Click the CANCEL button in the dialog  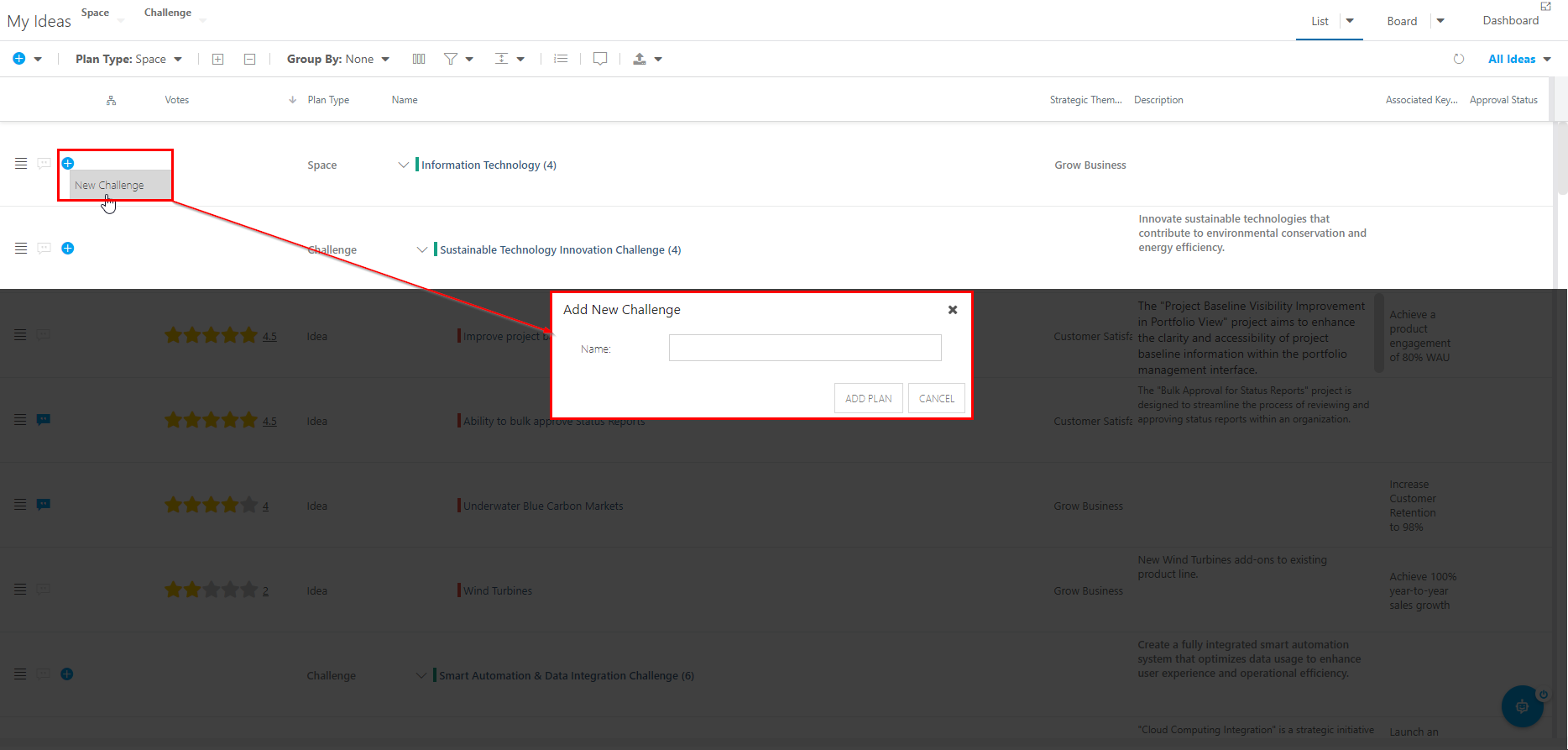pyautogui.click(x=937, y=398)
